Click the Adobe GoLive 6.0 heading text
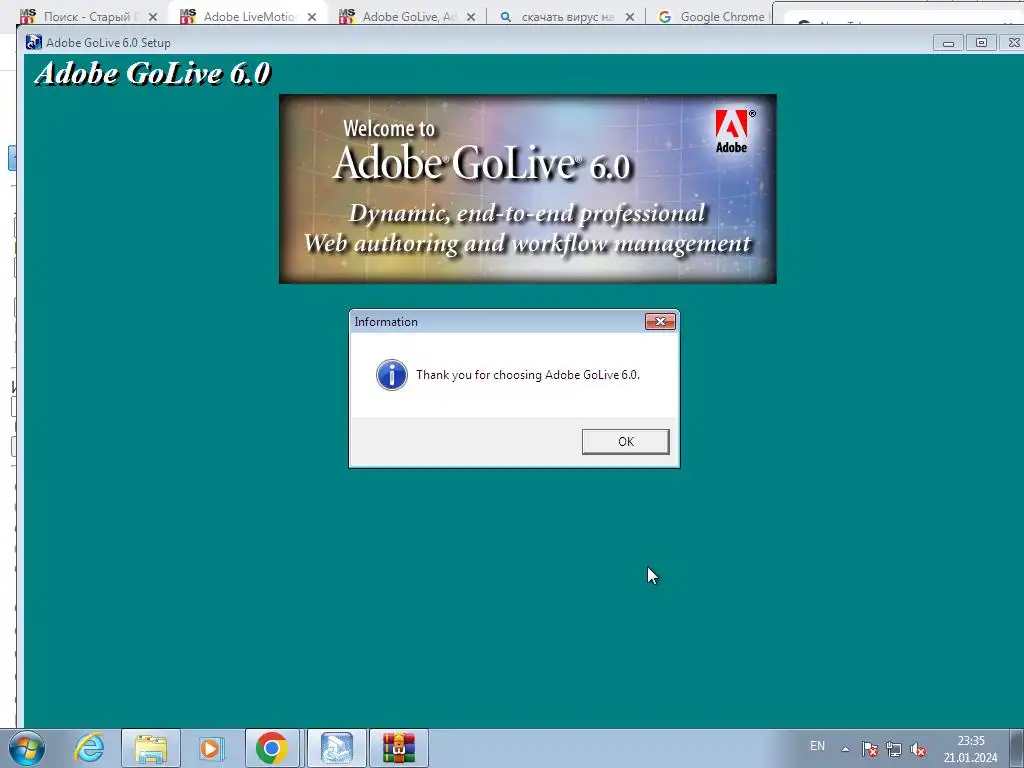Image resolution: width=1024 pixels, height=768 pixels. [152, 73]
